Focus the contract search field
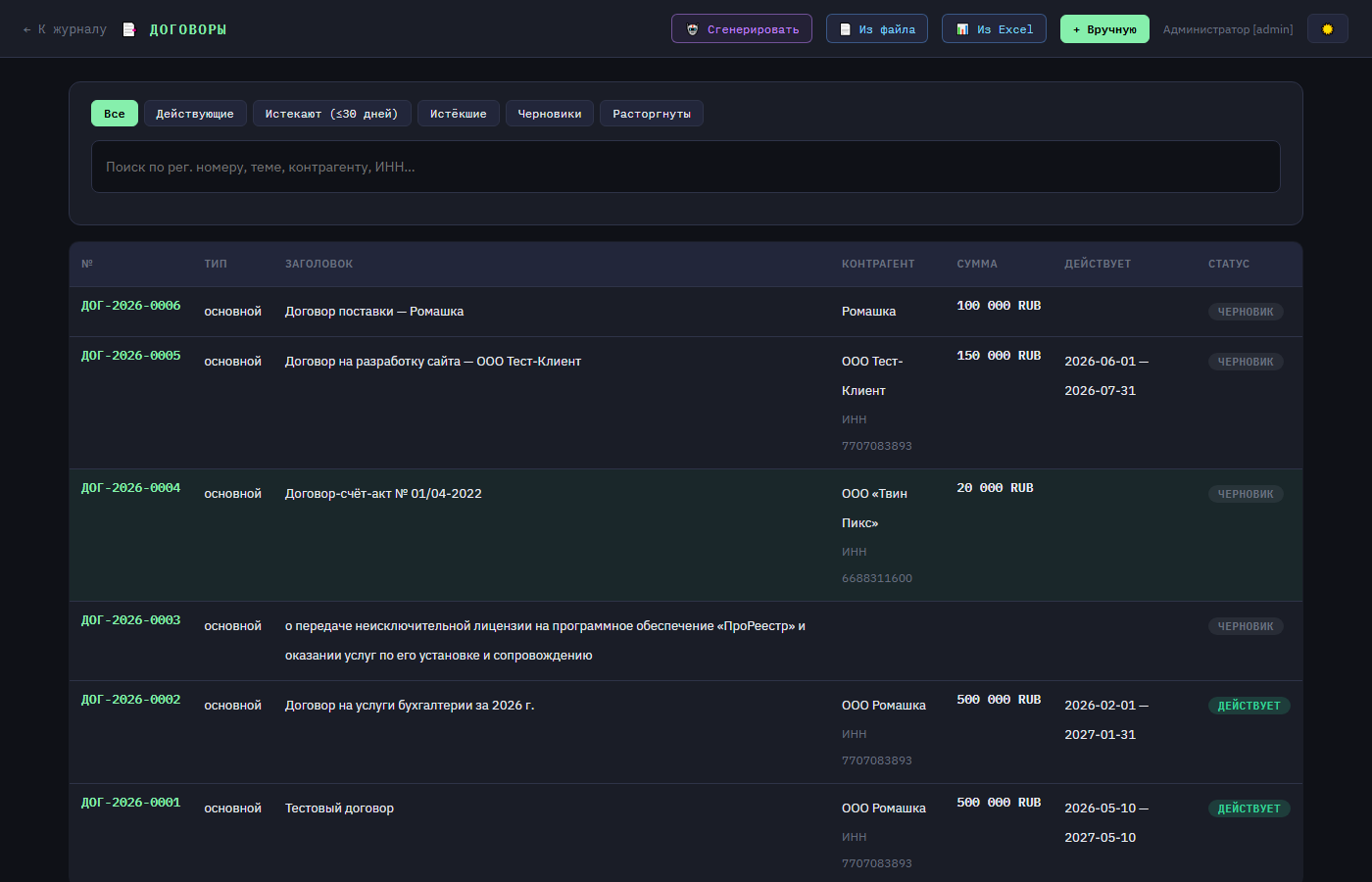Image resolution: width=1372 pixels, height=882 pixels. point(686,167)
